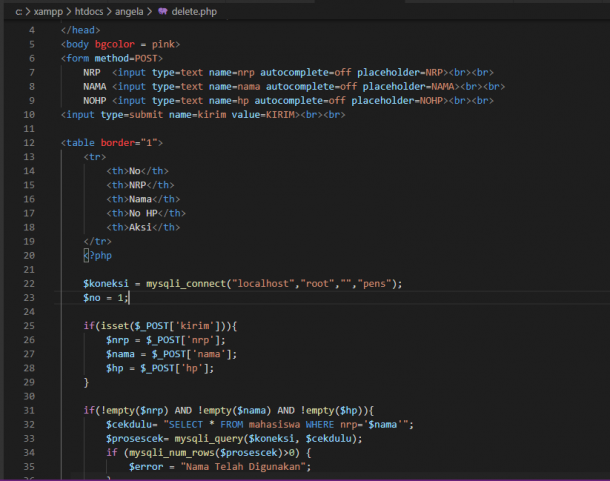Image resolution: width=610 pixels, height=481 pixels.
Task: Click '<th>Aksi</th>' header cell code
Action: tap(143, 227)
